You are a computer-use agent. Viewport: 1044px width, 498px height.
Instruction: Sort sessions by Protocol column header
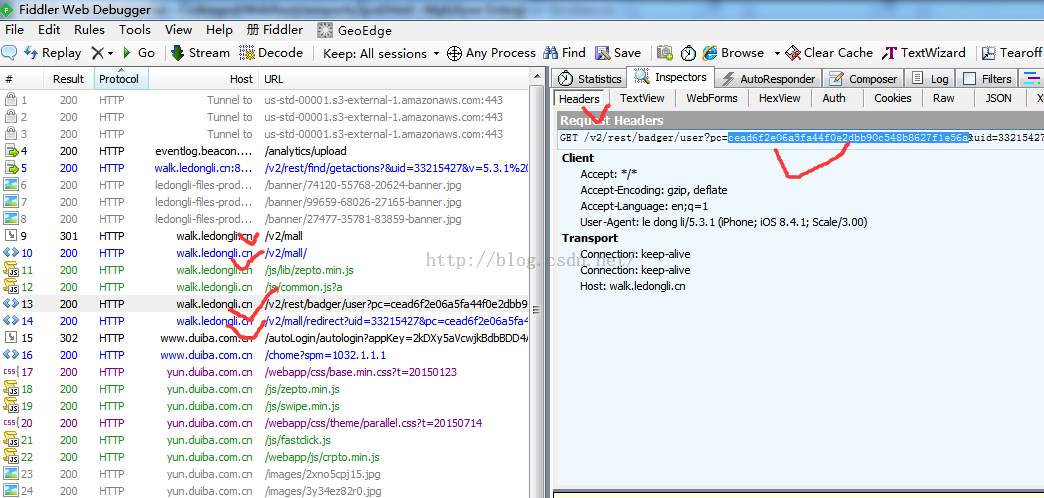pyautogui.click(x=121, y=79)
